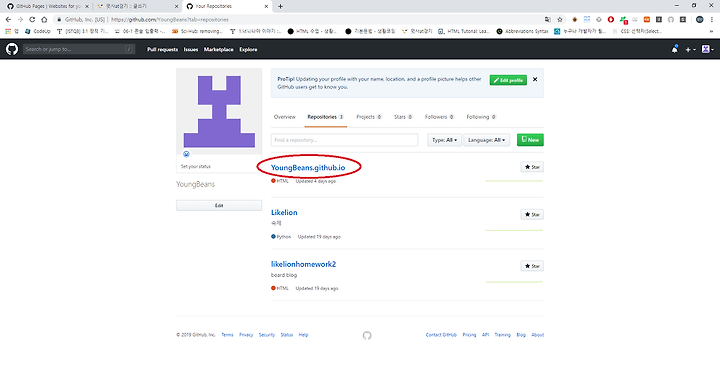Click the Help footer link

pos(304,335)
